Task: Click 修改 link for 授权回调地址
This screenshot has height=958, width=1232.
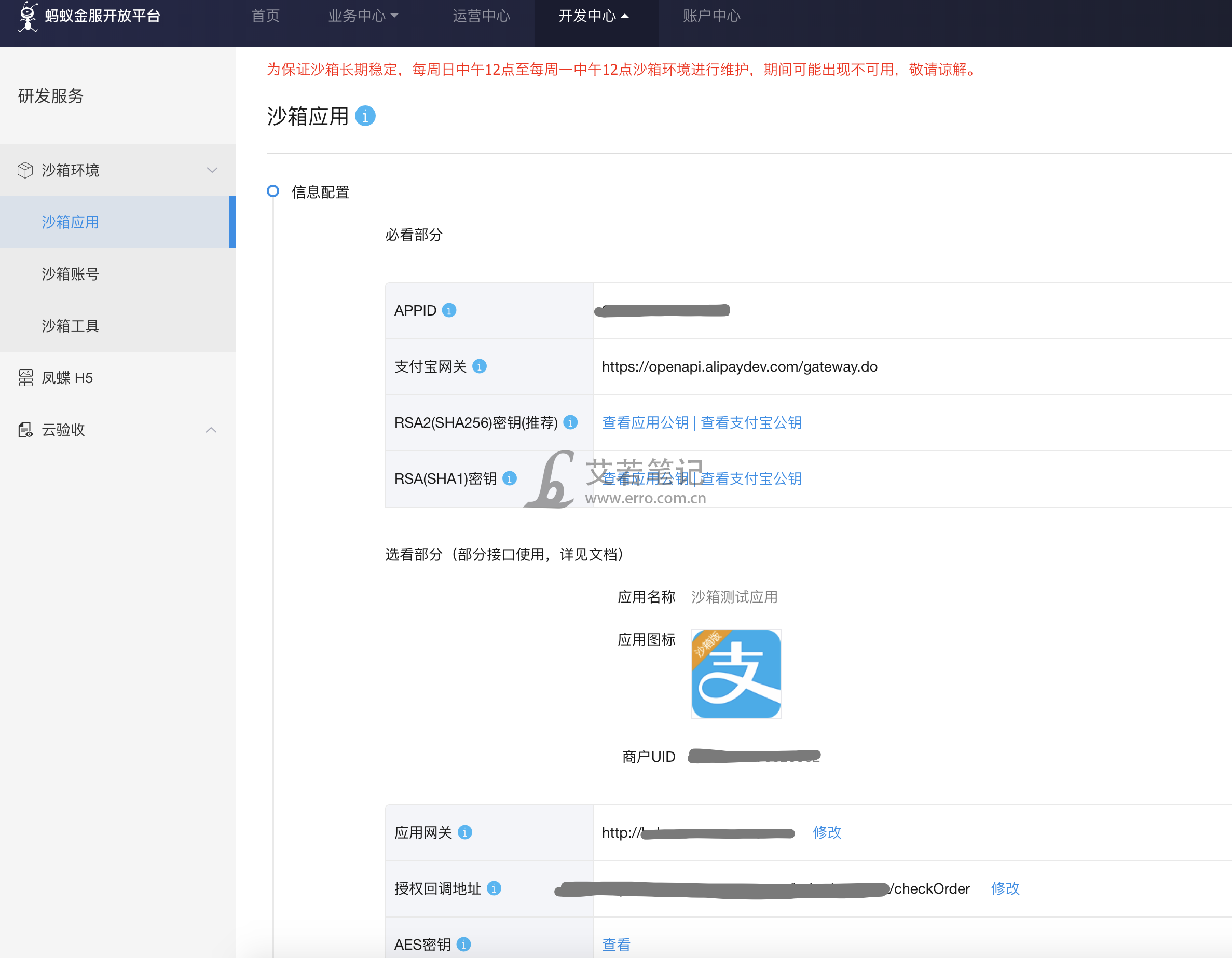Action: (x=1005, y=888)
